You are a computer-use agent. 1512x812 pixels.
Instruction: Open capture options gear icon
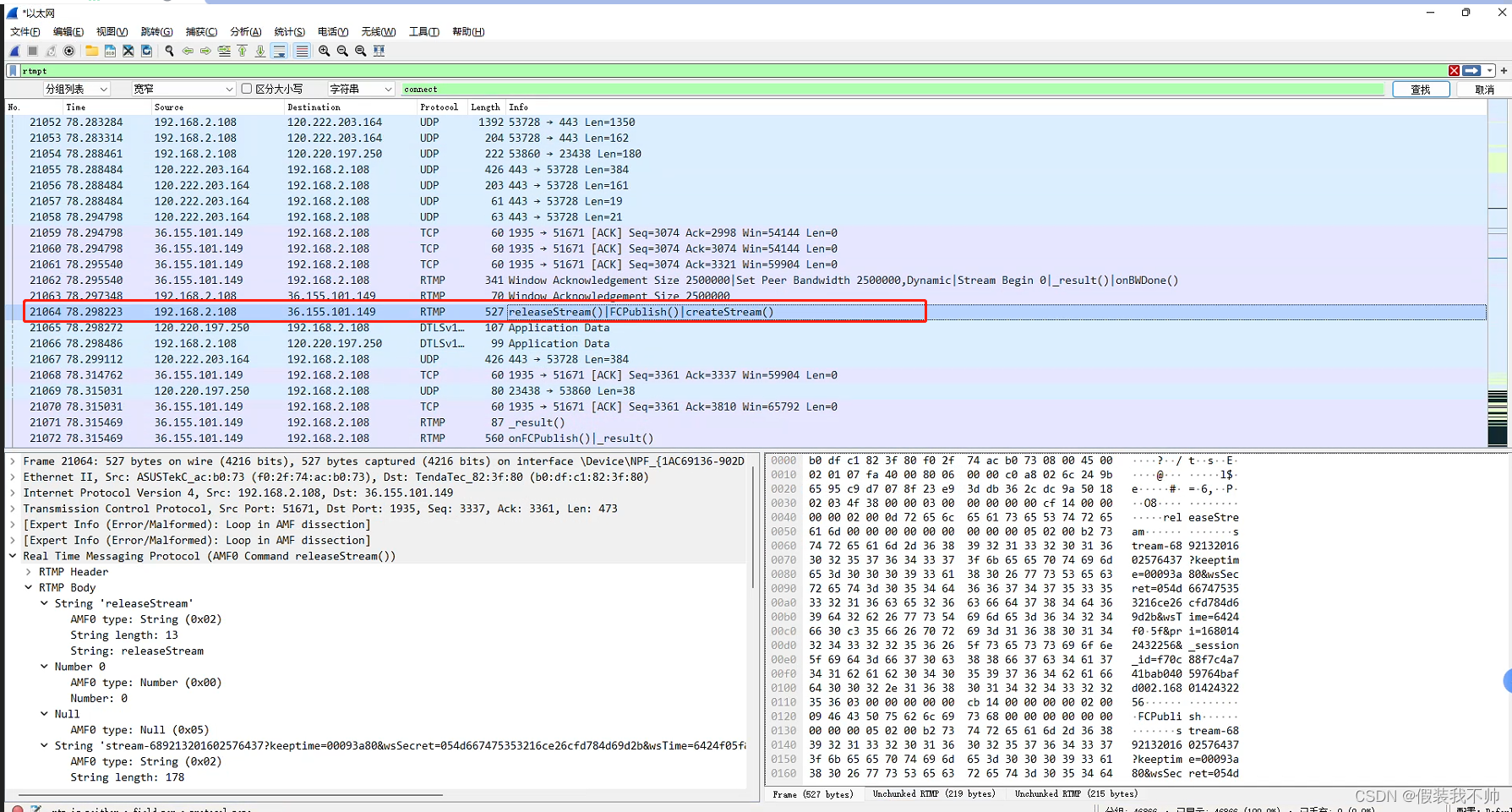pyautogui.click(x=69, y=51)
